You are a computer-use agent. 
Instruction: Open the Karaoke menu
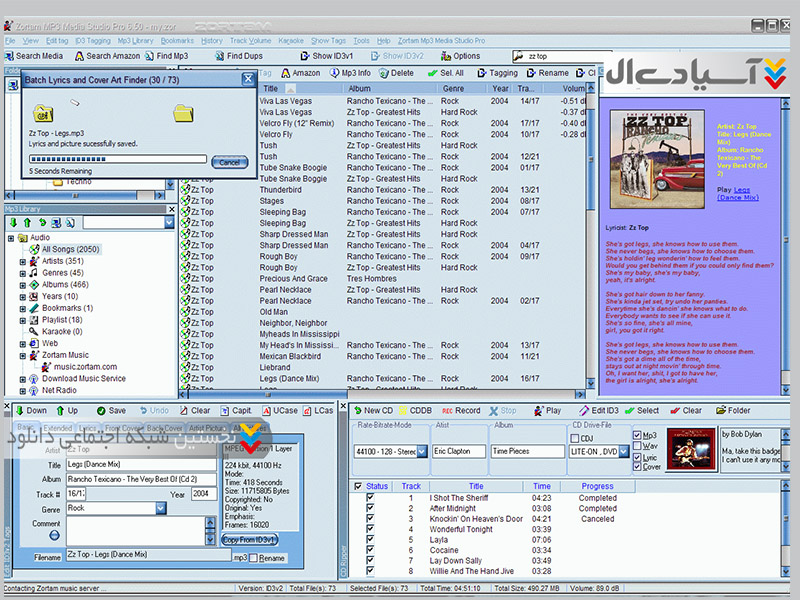[290, 41]
